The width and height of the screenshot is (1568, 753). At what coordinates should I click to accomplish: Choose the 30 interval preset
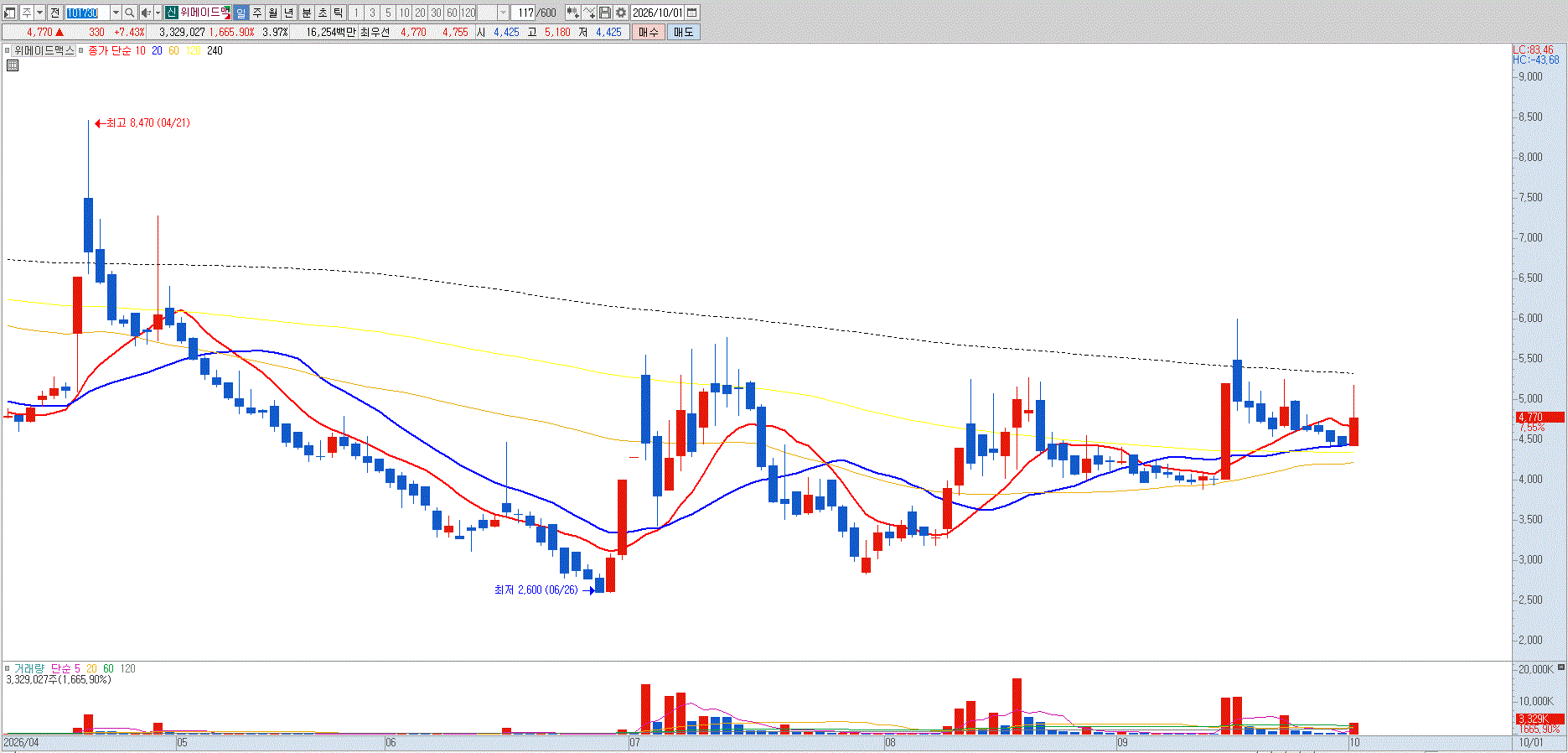436,13
